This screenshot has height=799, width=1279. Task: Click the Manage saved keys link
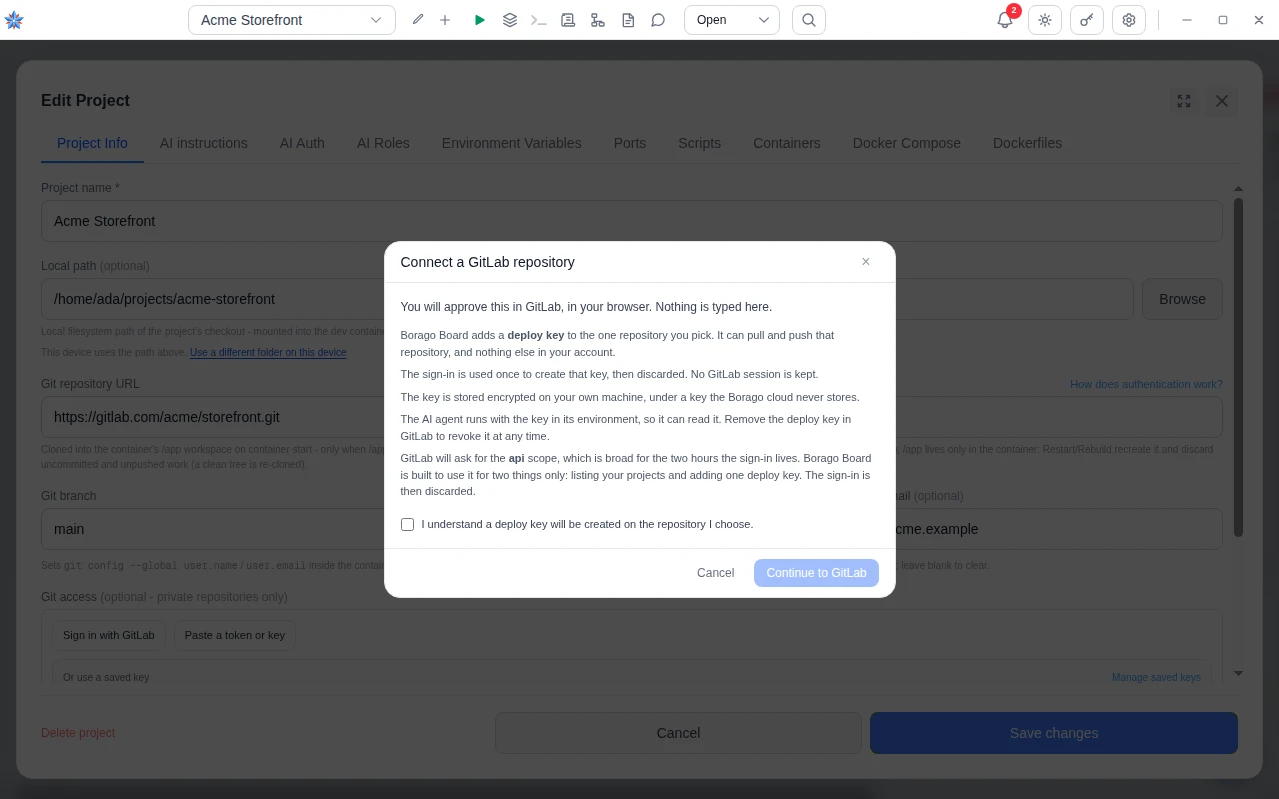pos(1156,677)
